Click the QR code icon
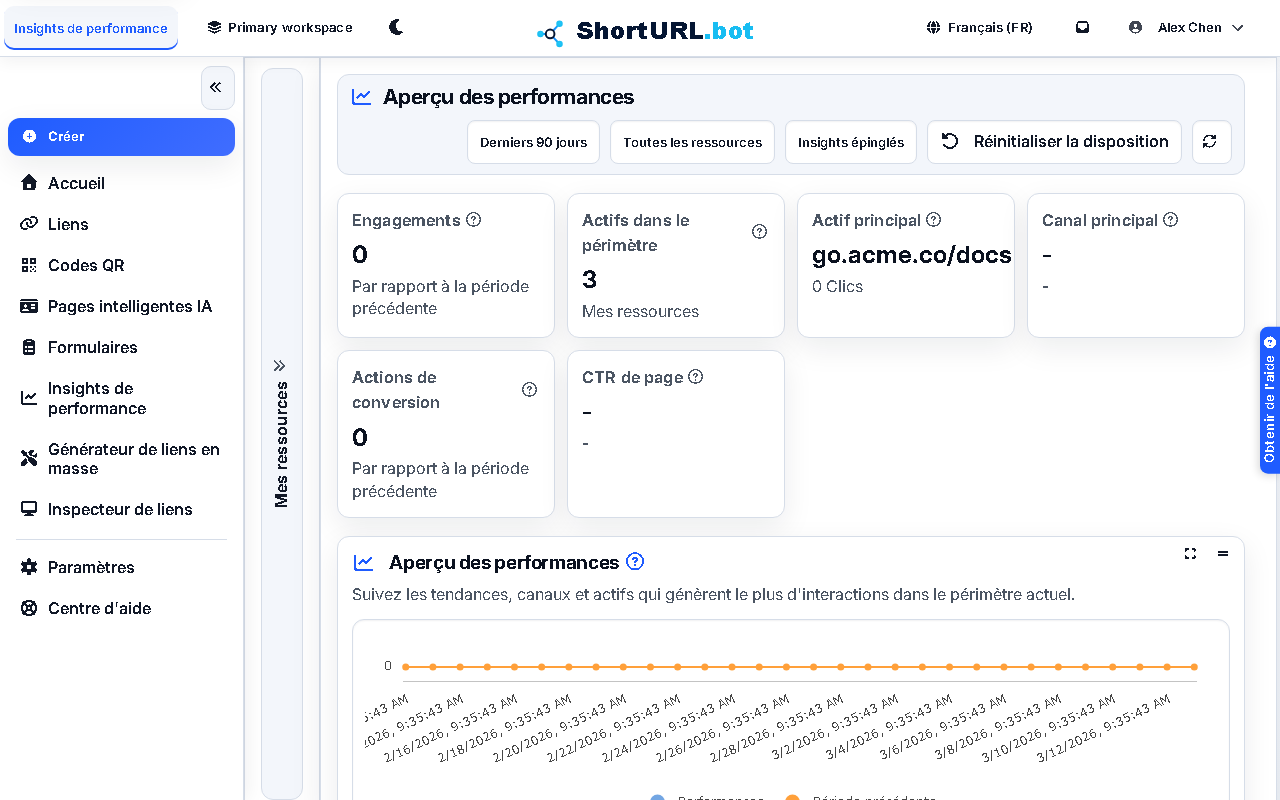 pyautogui.click(x=29, y=265)
